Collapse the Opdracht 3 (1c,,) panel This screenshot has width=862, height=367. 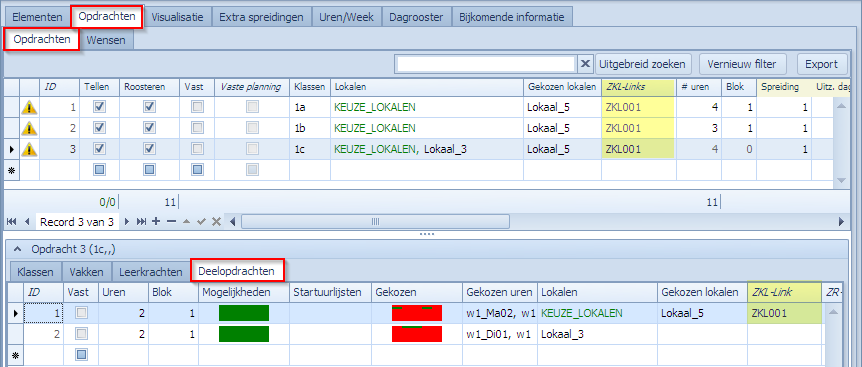pos(18,249)
